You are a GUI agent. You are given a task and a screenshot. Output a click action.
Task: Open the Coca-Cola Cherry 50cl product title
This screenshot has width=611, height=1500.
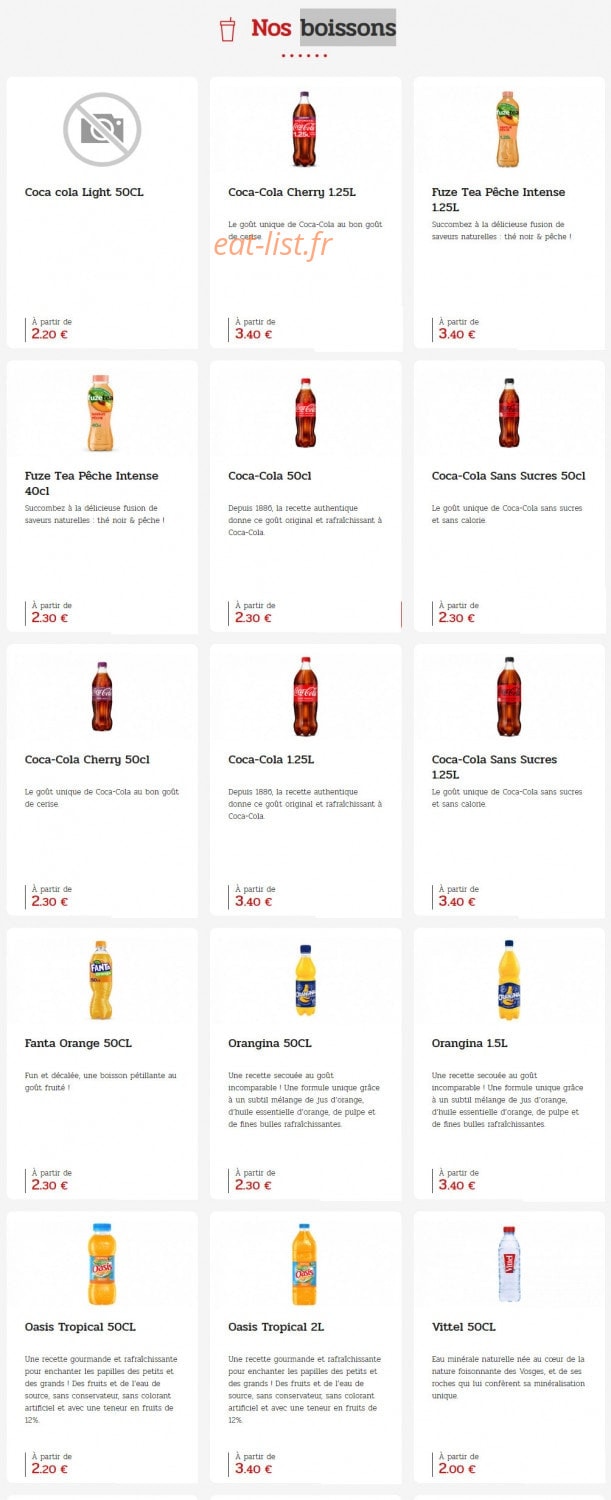(x=87, y=760)
